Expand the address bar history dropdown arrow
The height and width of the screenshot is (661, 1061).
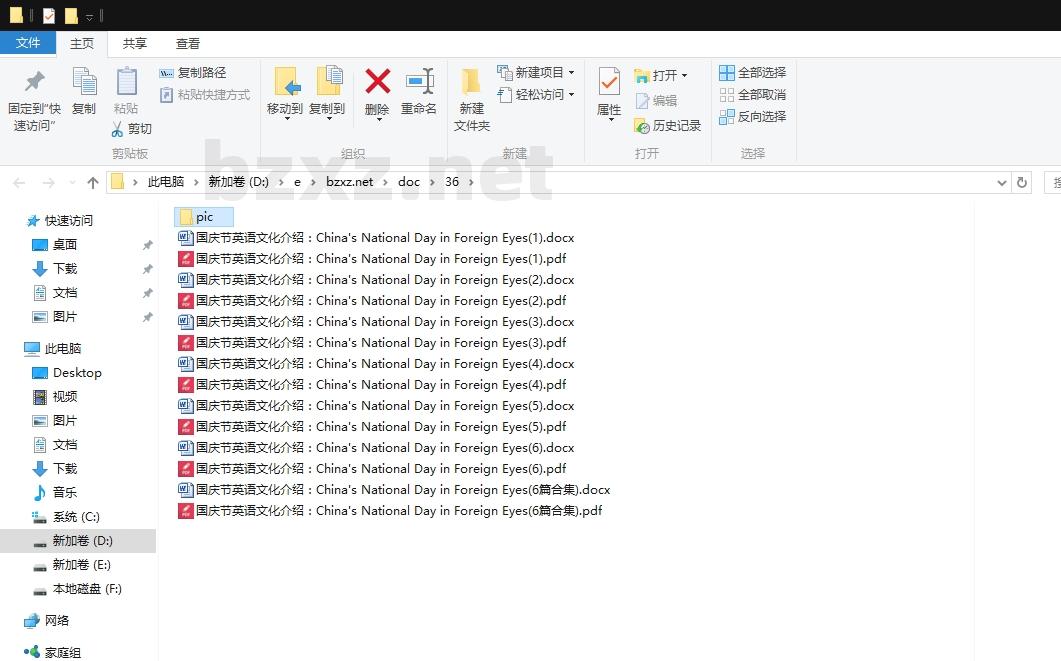1002,182
